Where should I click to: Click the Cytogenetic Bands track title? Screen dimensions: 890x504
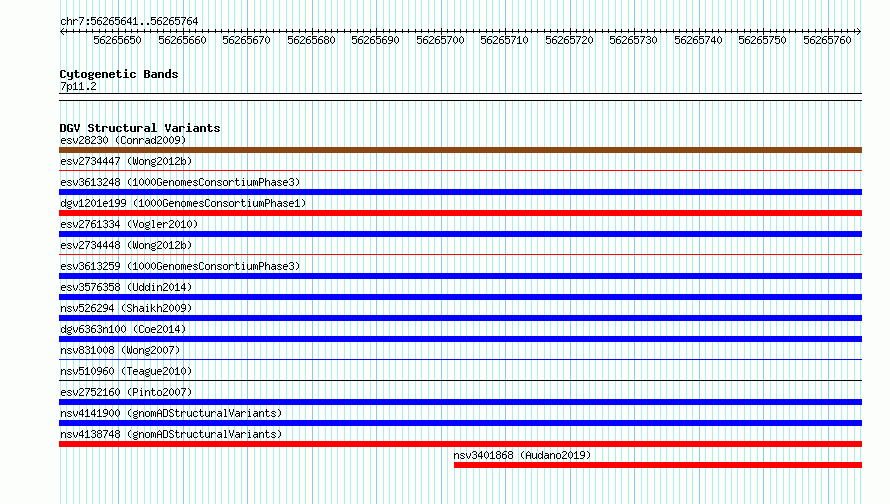coord(119,74)
